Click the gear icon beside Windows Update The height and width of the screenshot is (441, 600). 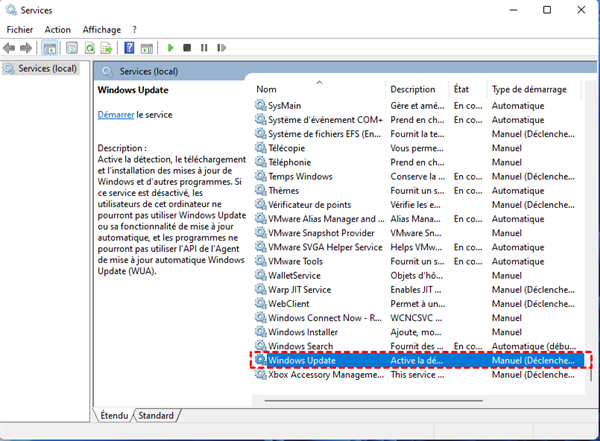pos(261,360)
